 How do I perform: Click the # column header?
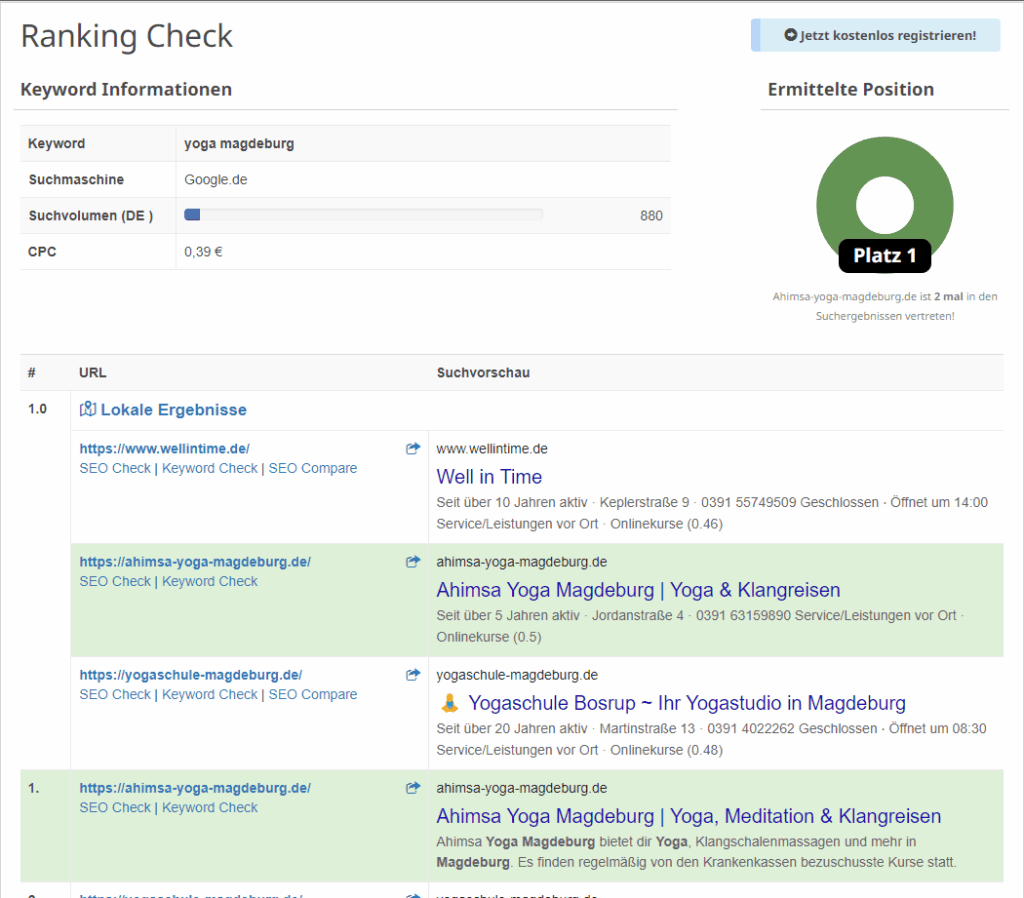click(31, 373)
